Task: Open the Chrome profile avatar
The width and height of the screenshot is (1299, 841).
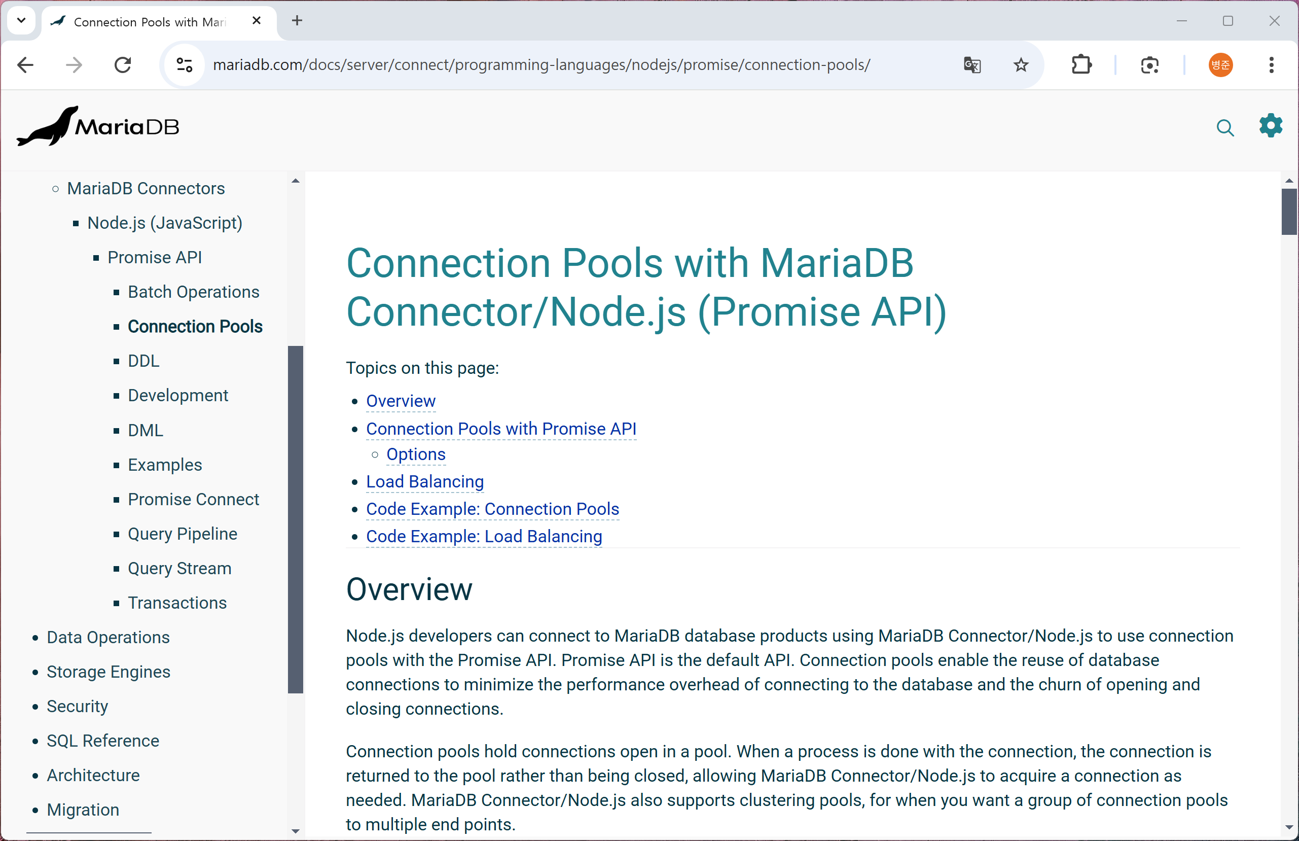Action: pos(1220,65)
